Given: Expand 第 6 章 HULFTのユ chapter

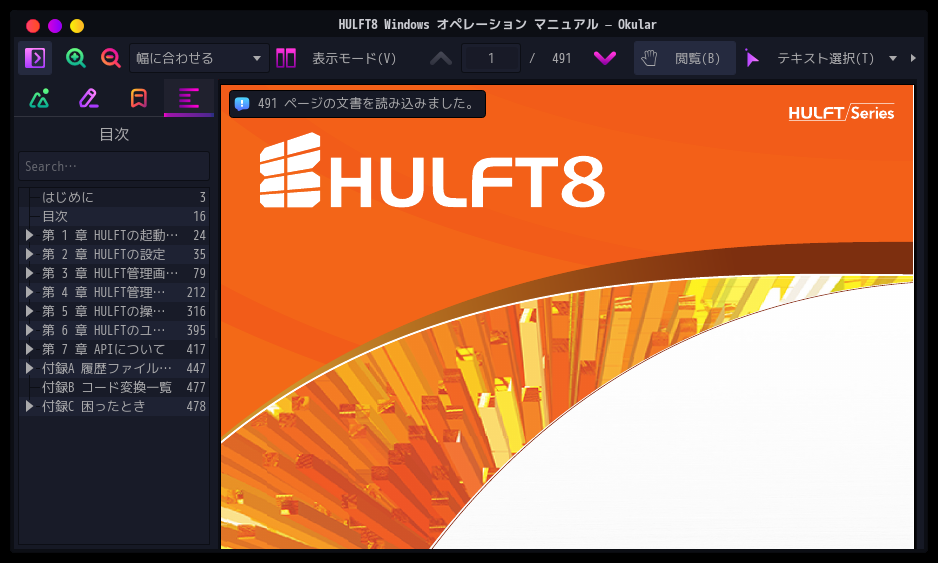Looking at the screenshot, I should 29,330.
